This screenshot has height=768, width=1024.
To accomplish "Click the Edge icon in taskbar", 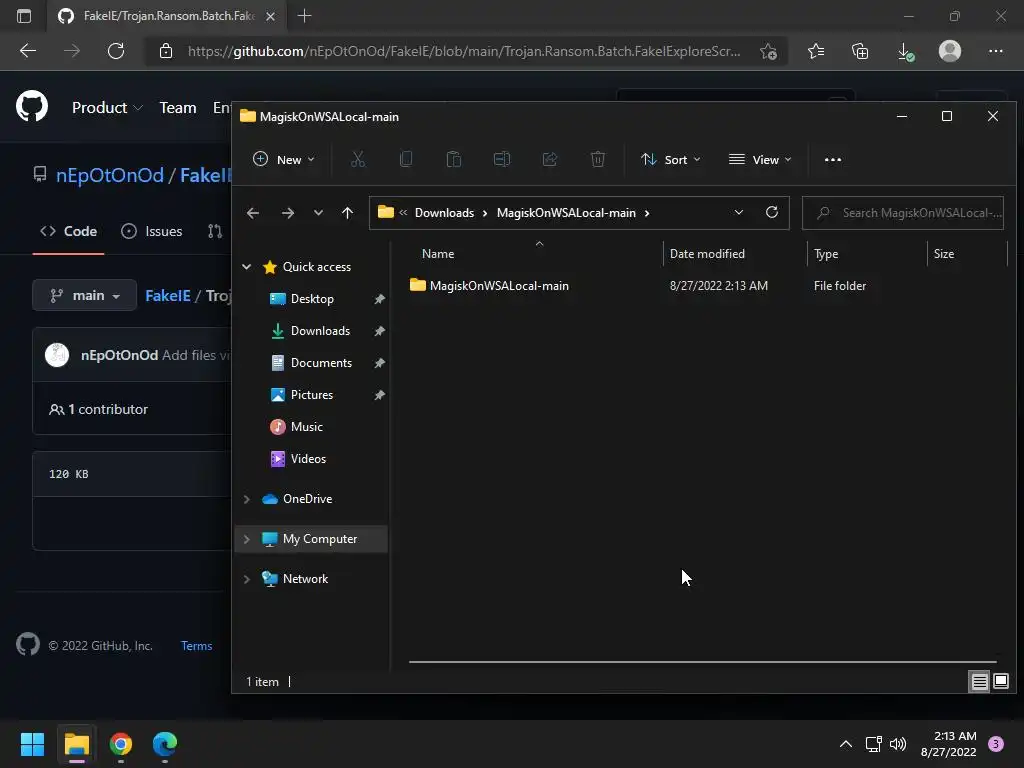I will tap(165, 744).
